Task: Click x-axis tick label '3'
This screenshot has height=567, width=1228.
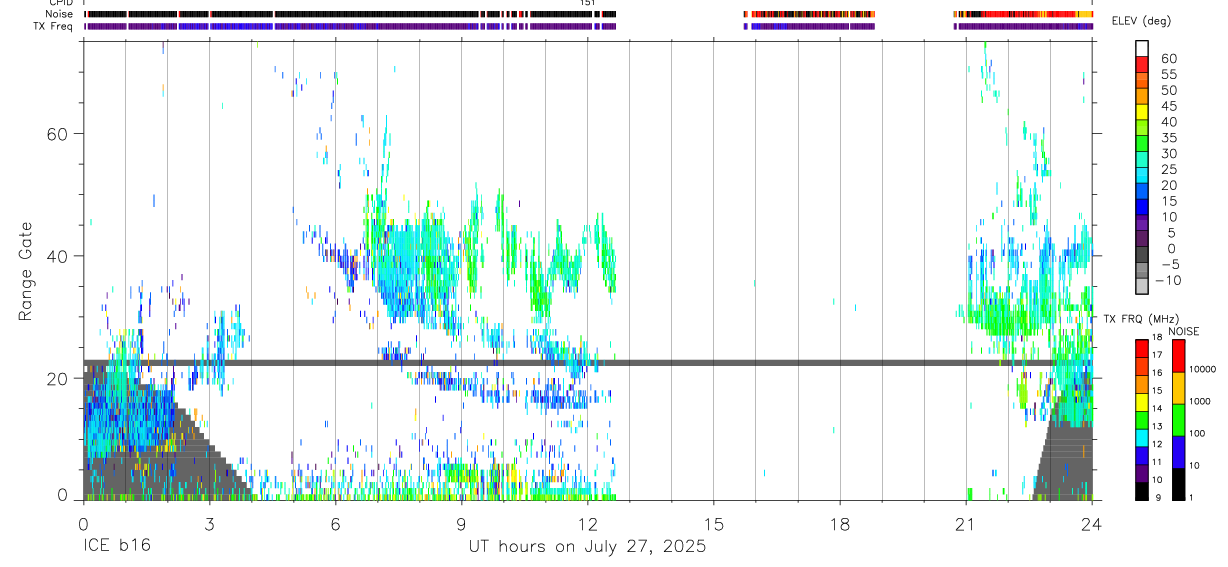Action: (x=209, y=524)
